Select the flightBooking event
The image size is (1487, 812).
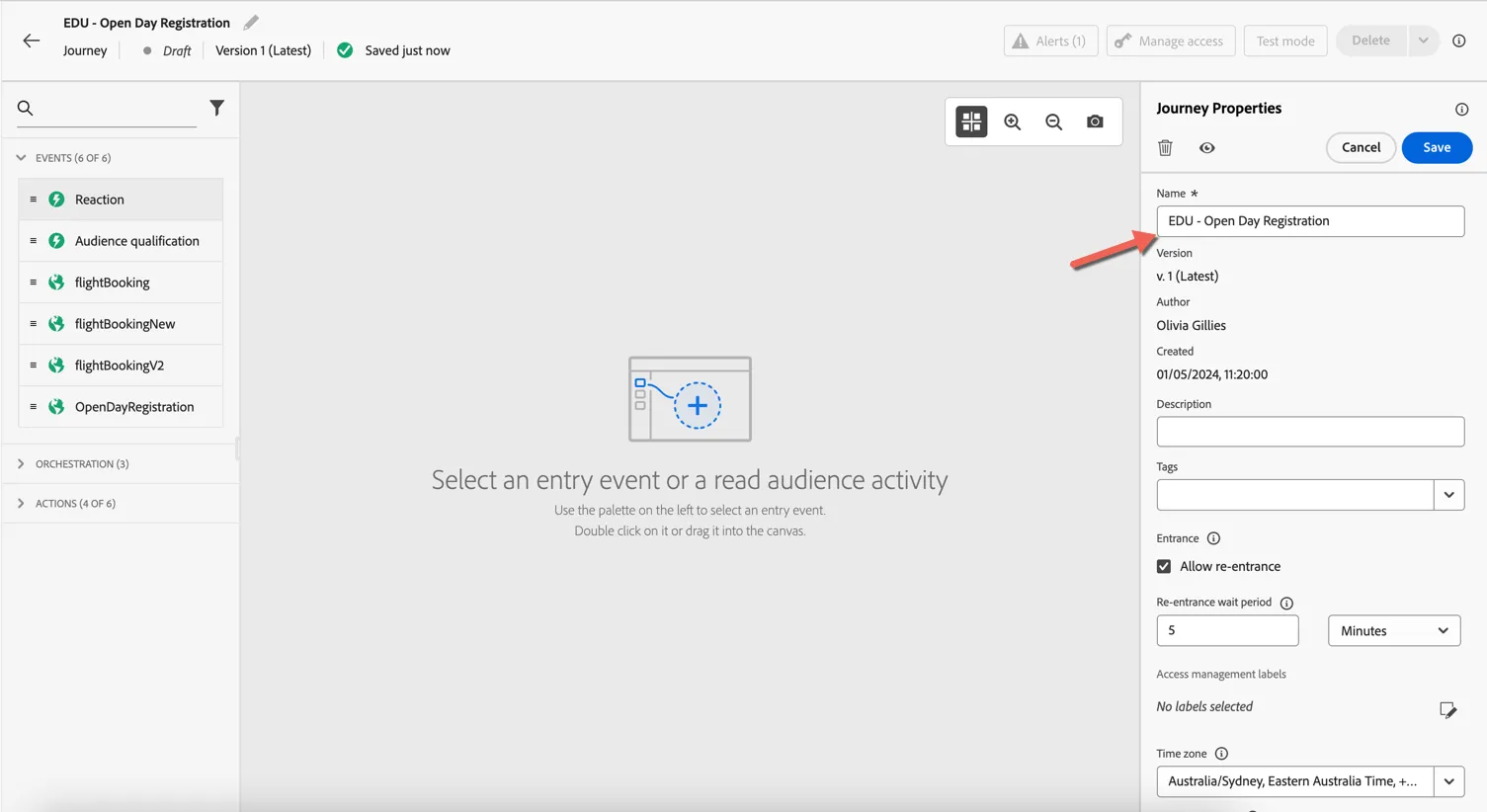121,283
